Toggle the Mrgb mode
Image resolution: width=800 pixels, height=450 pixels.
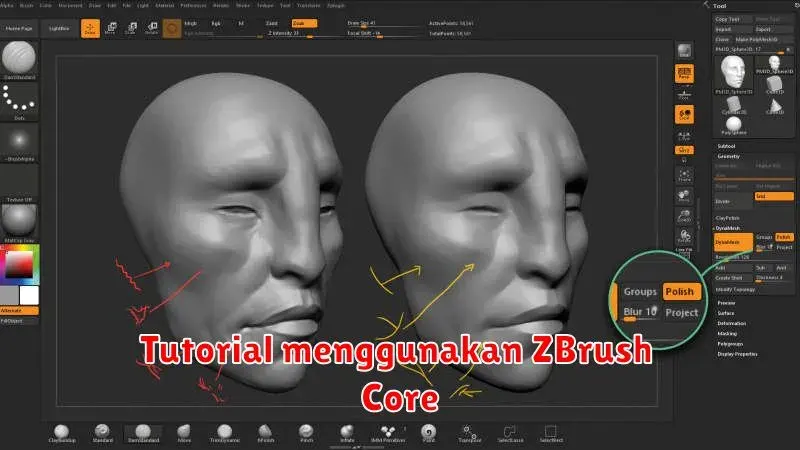(190, 23)
